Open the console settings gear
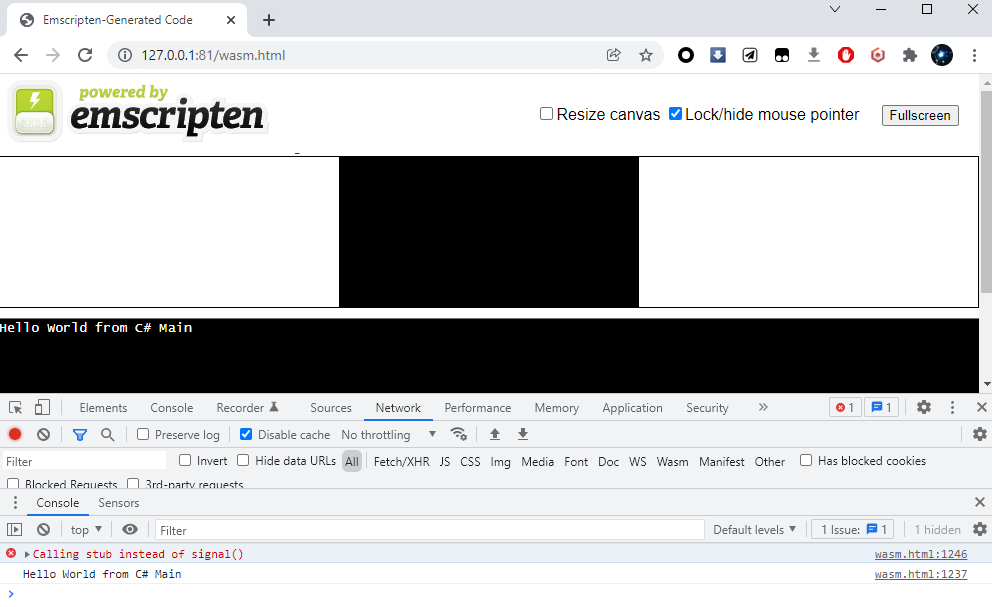 pyautogui.click(x=980, y=529)
